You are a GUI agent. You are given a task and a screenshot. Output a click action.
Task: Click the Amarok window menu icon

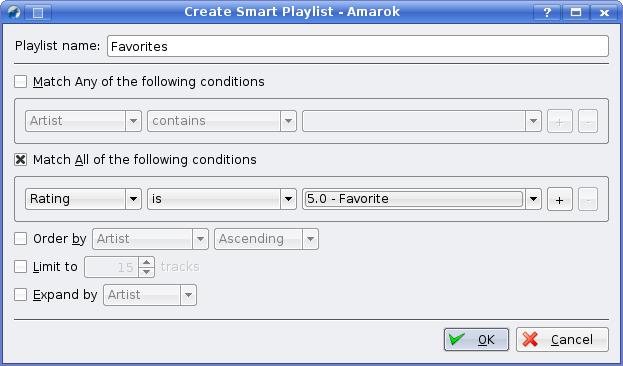point(14,12)
